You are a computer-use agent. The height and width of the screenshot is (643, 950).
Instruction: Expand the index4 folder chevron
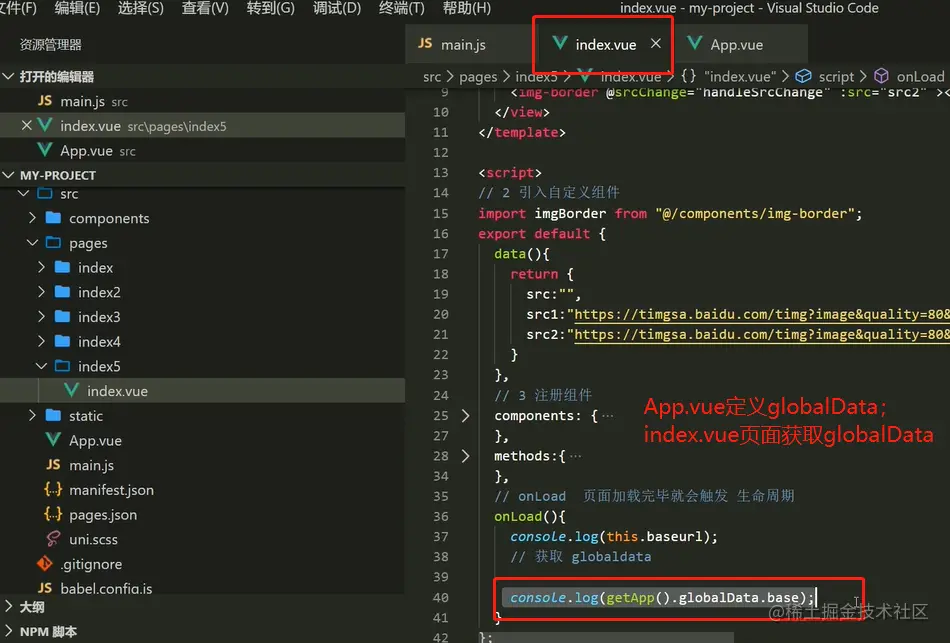[41, 341]
